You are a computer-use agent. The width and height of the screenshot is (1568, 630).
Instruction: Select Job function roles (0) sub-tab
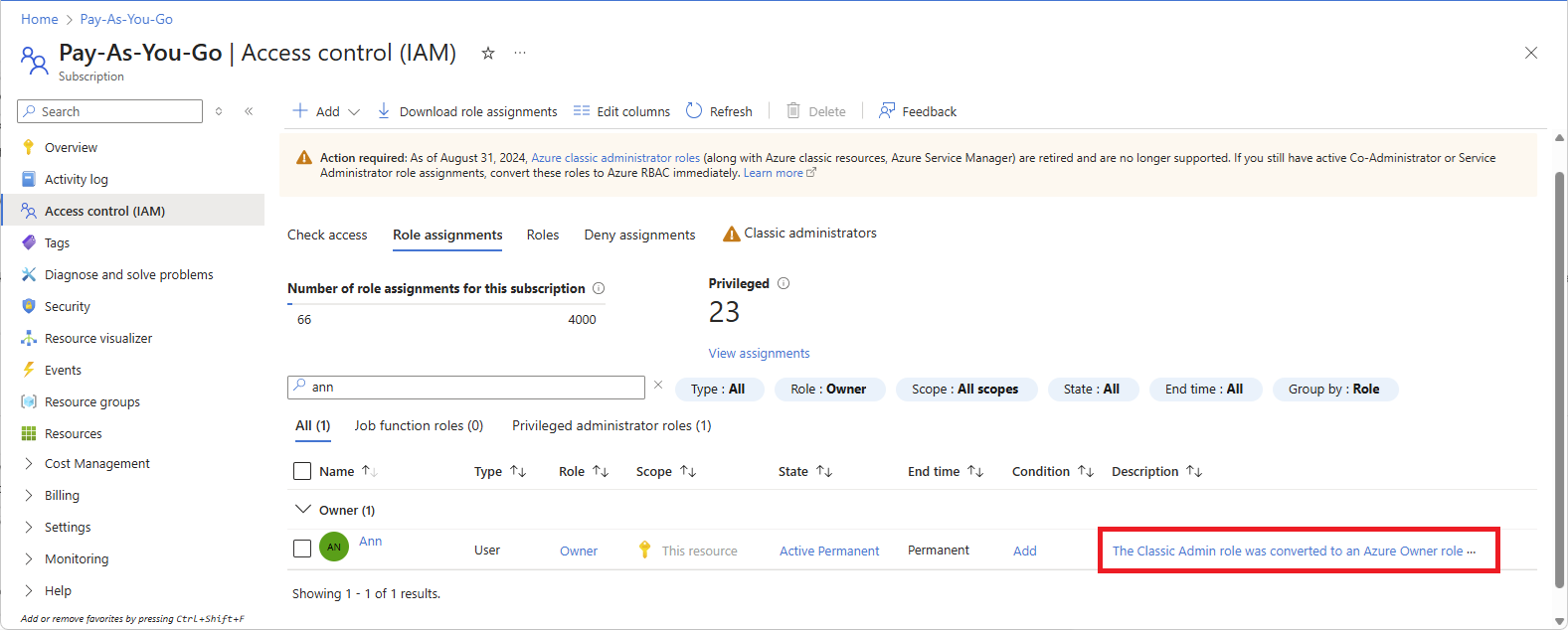(x=419, y=425)
